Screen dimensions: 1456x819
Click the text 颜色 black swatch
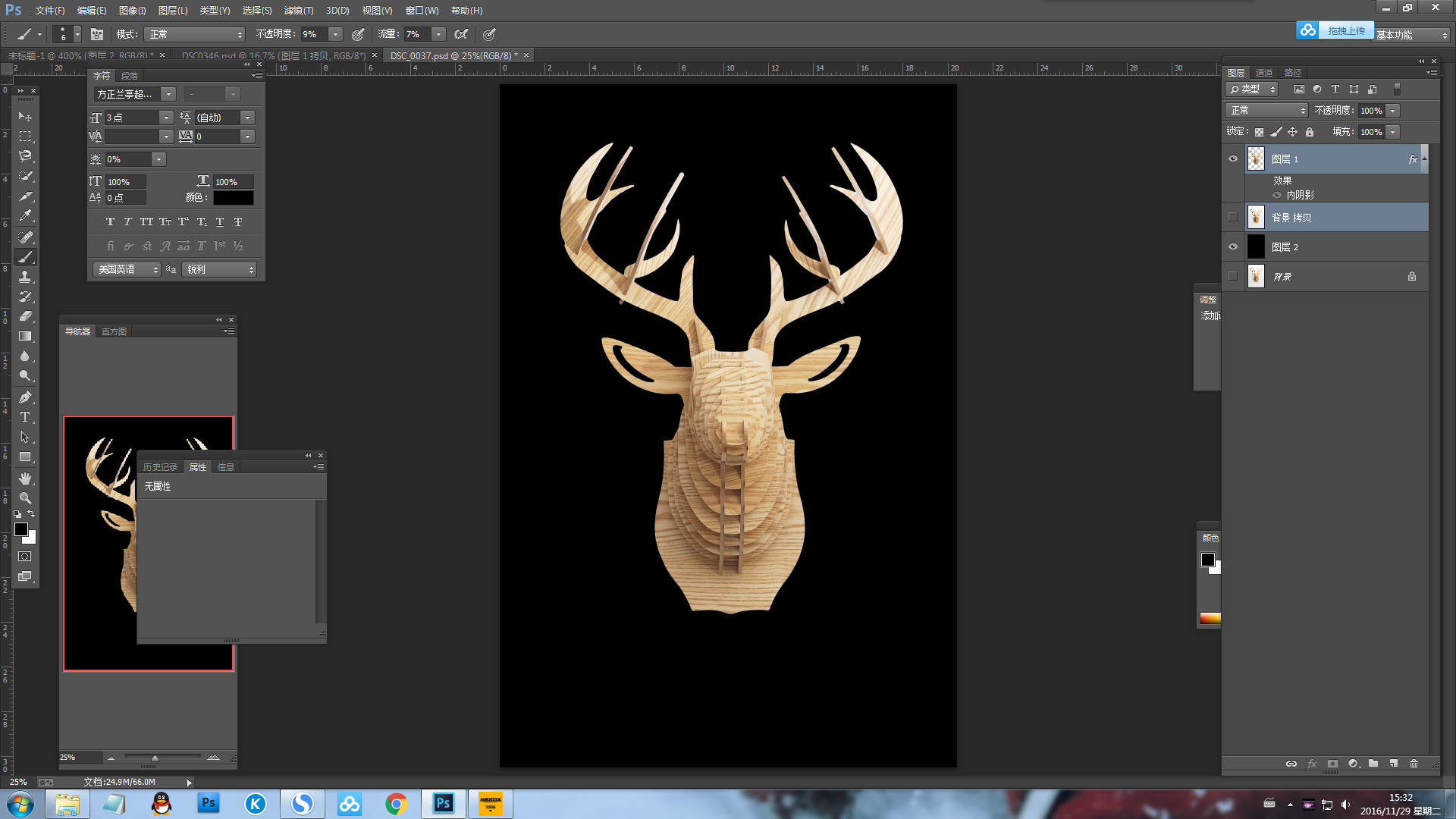[234, 198]
